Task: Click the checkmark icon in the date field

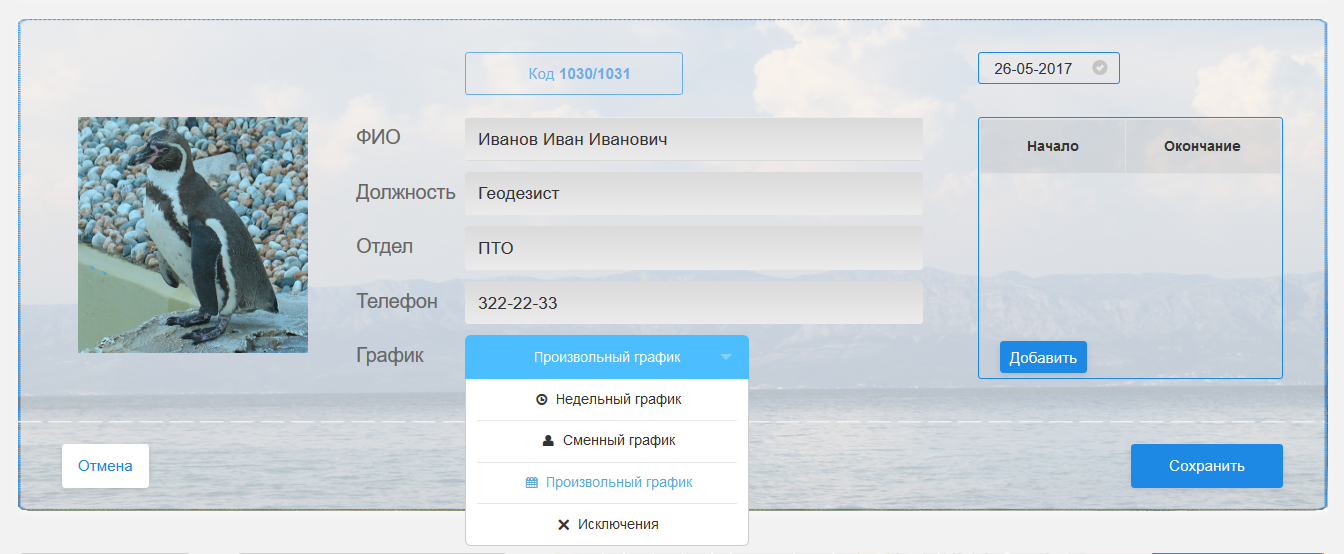Action: tap(1100, 68)
